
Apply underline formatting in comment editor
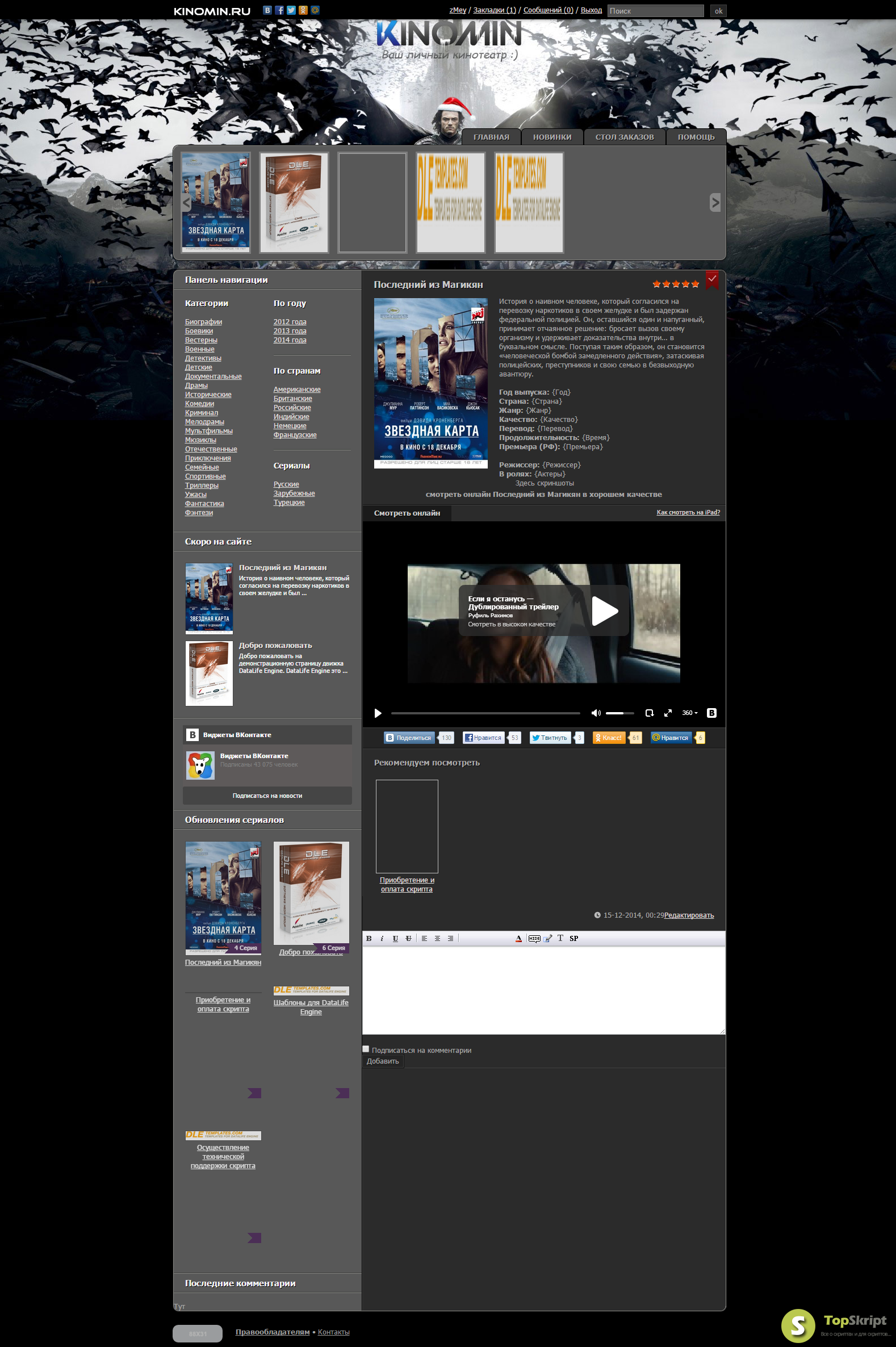tap(395, 938)
